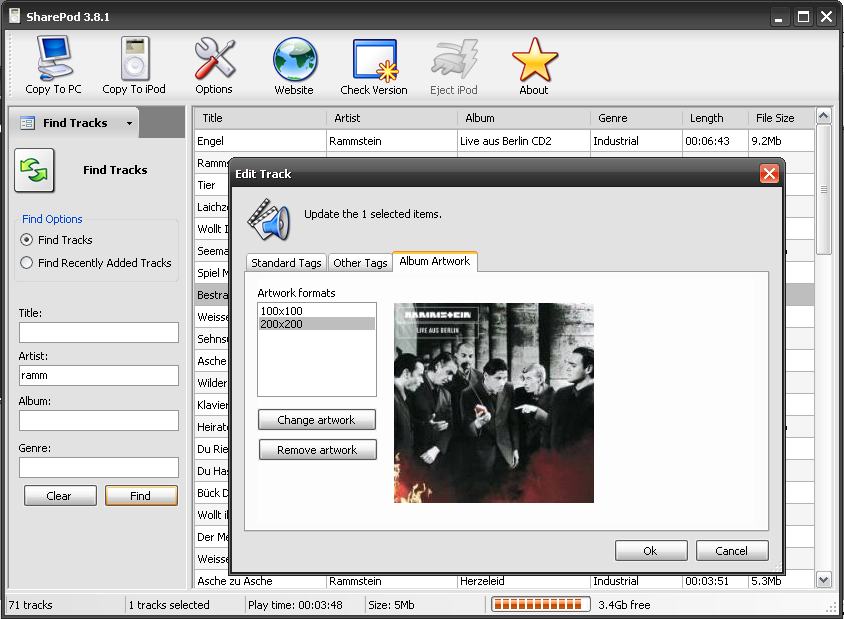Click the Find button
The width and height of the screenshot is (844, 619).
point(141,496)
